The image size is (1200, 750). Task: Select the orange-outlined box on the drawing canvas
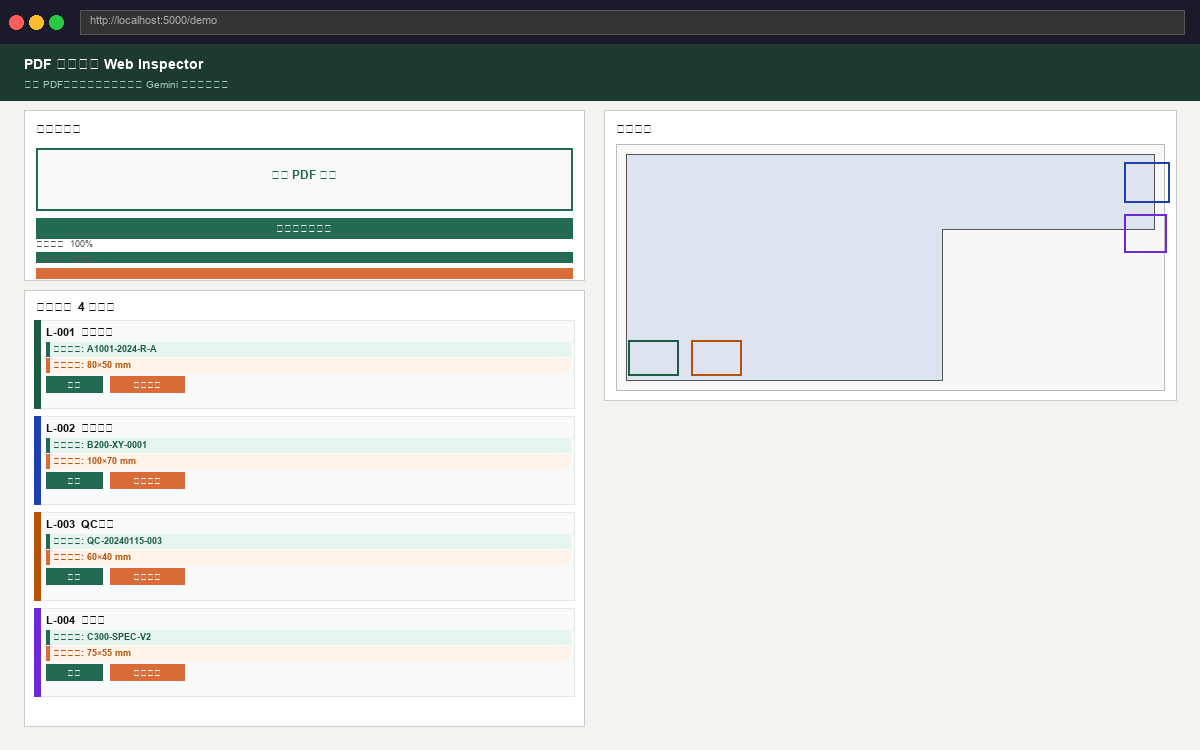click(x=716, y=358)
